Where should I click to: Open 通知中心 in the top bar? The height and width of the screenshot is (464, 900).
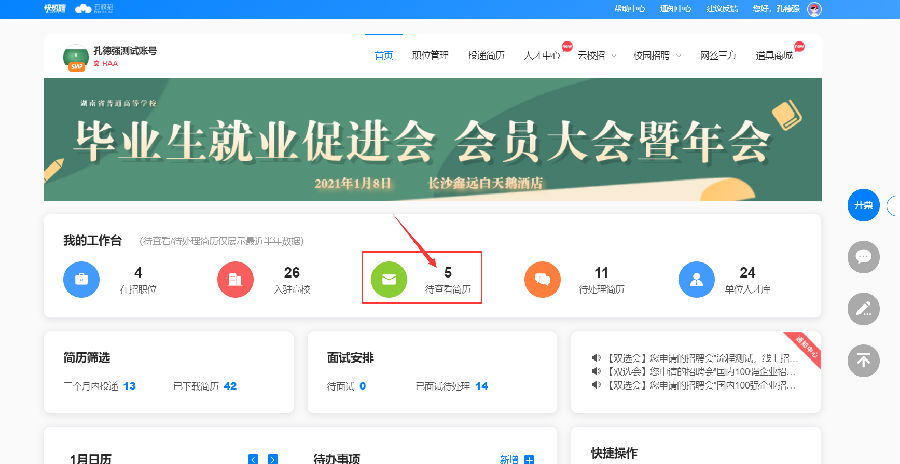pos(675,9)
